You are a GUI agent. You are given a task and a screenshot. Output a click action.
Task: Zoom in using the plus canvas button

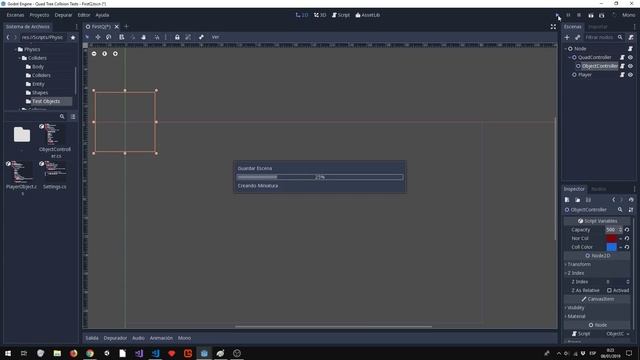click(x=115, y=53)
